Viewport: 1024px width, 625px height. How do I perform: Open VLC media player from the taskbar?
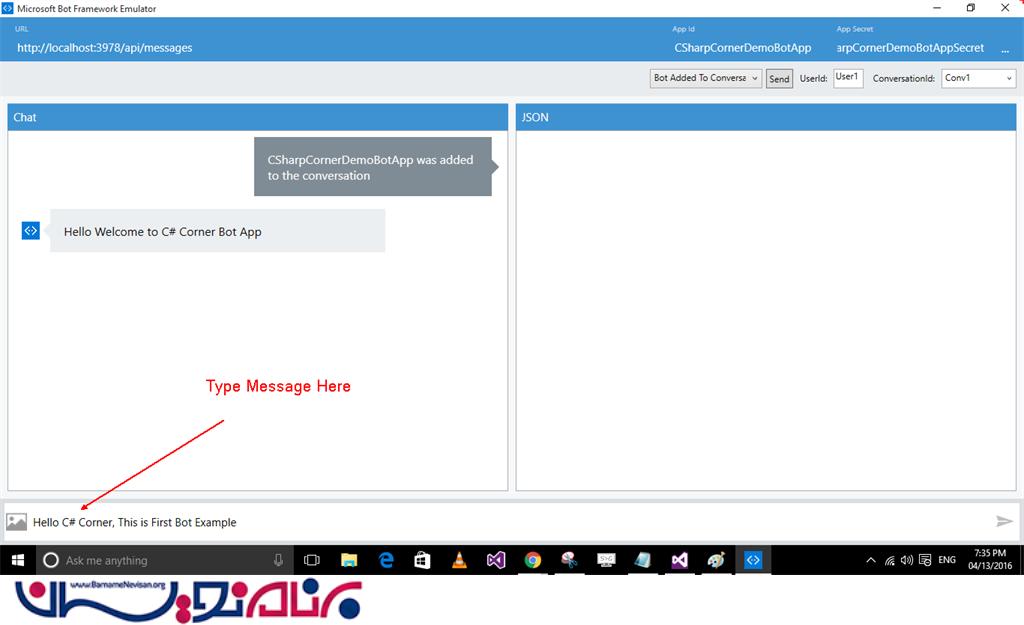point(460,560)
